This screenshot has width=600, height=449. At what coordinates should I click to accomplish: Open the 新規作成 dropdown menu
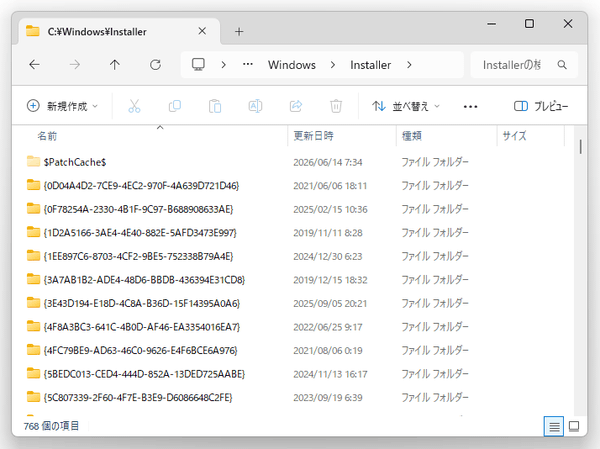(x=62, y=106)
